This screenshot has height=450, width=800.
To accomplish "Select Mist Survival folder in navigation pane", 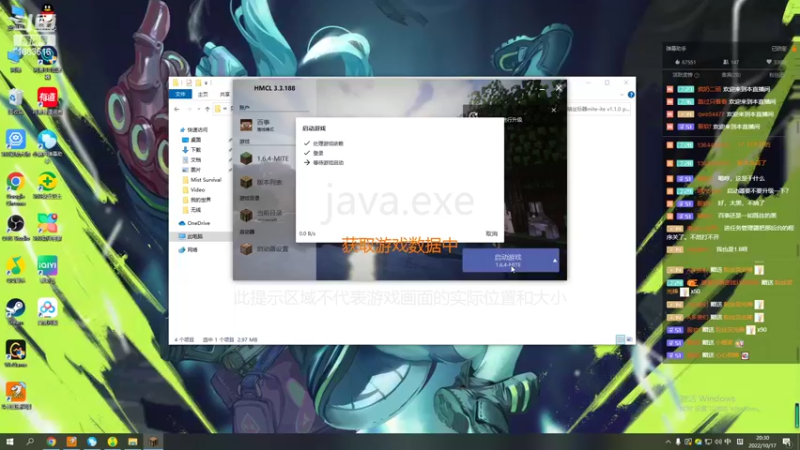I will (202, 180).
